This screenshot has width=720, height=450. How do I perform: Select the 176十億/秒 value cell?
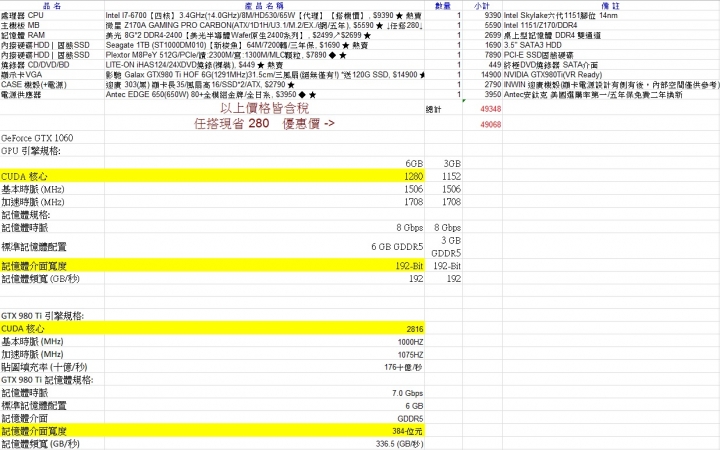coord(264,367)
